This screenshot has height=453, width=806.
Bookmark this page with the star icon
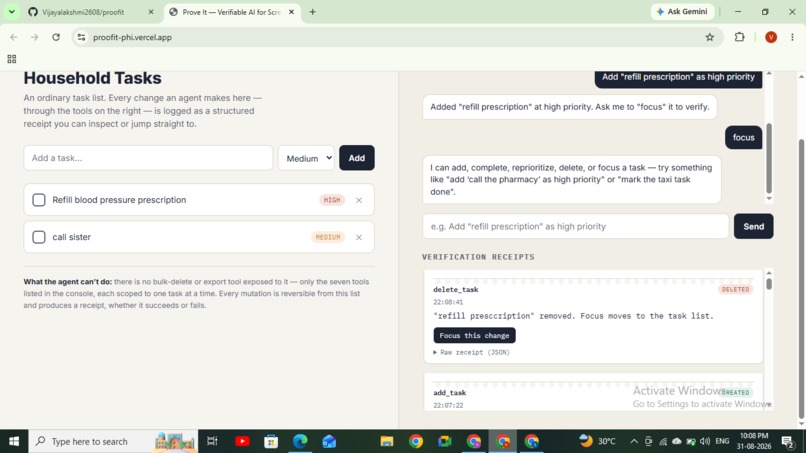click(710, 37)
